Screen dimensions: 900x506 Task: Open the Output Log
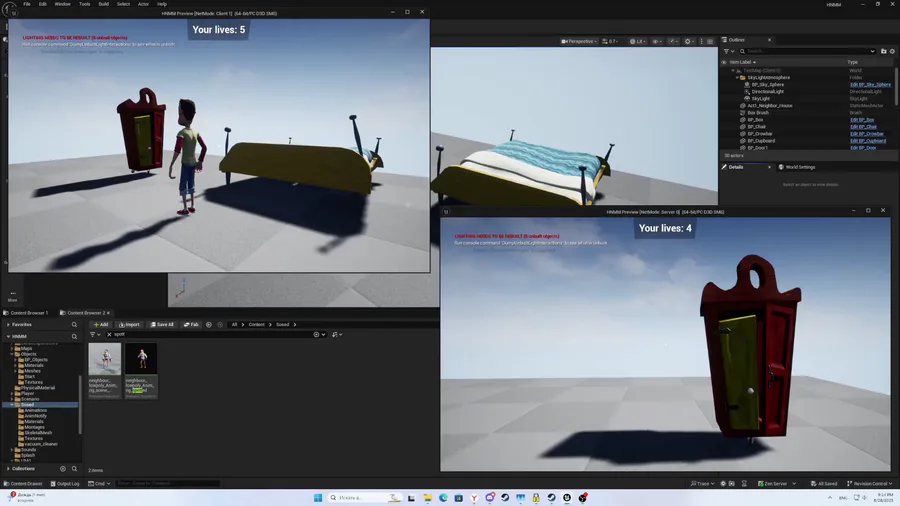(65, 484)
